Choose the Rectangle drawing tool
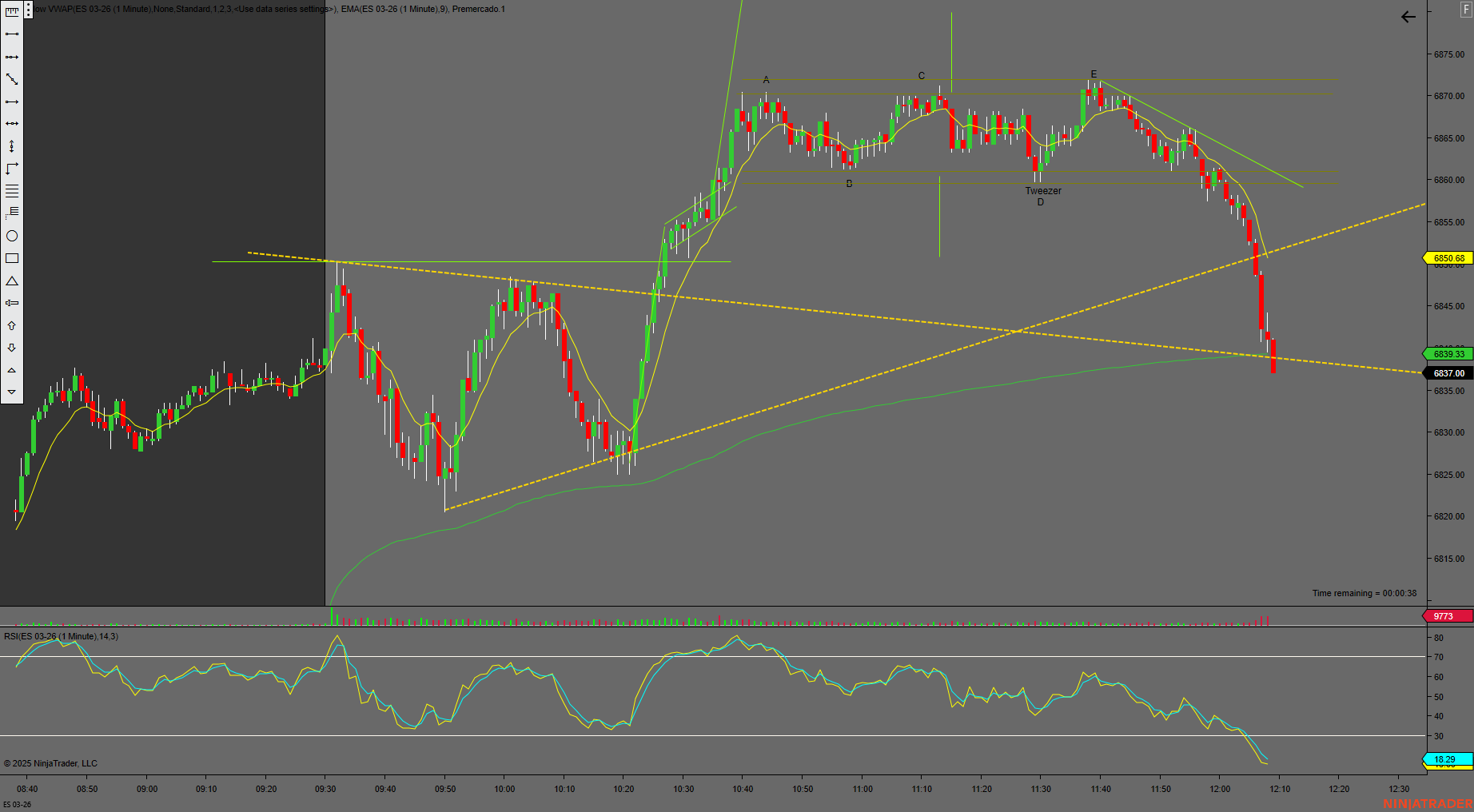 click(12, 258)
